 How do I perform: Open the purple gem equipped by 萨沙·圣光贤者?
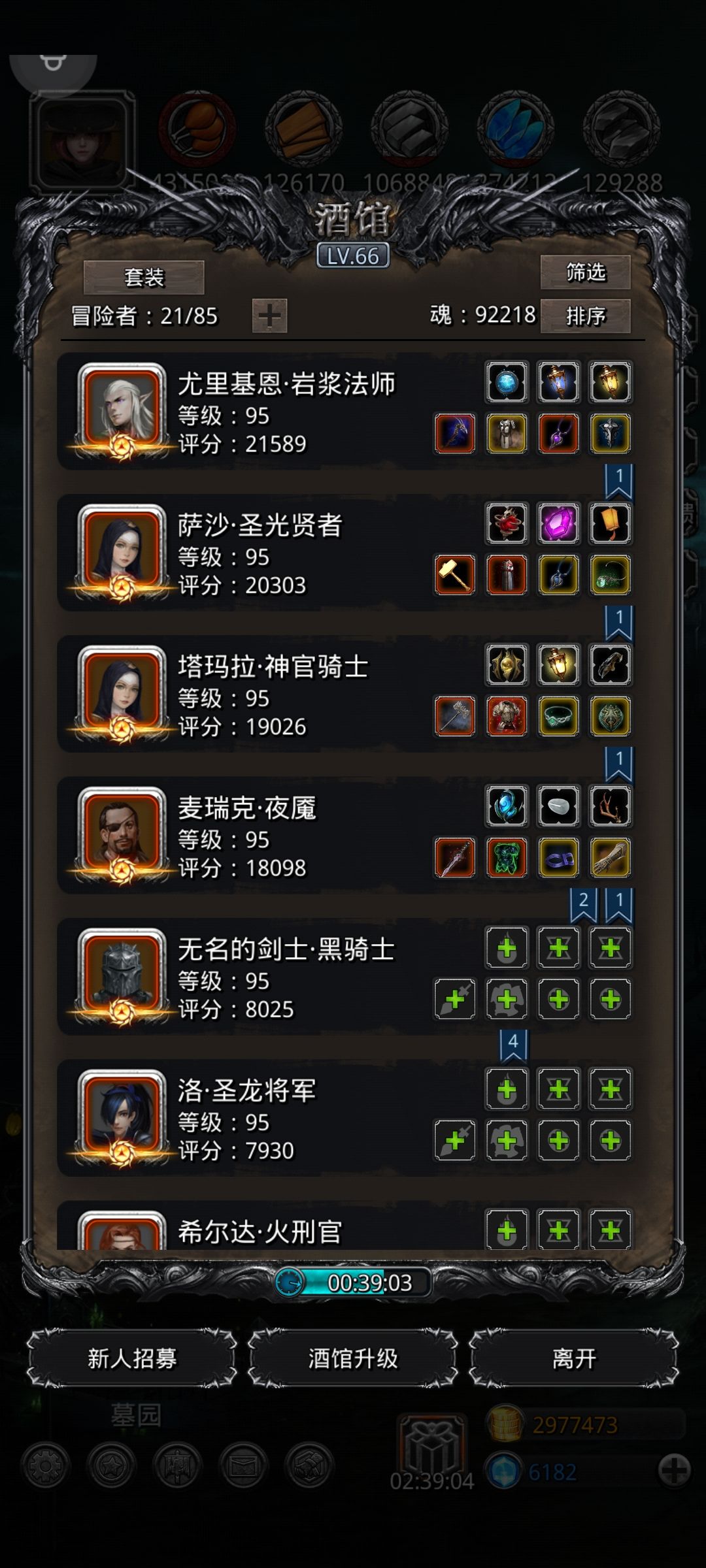click(558, 523)
